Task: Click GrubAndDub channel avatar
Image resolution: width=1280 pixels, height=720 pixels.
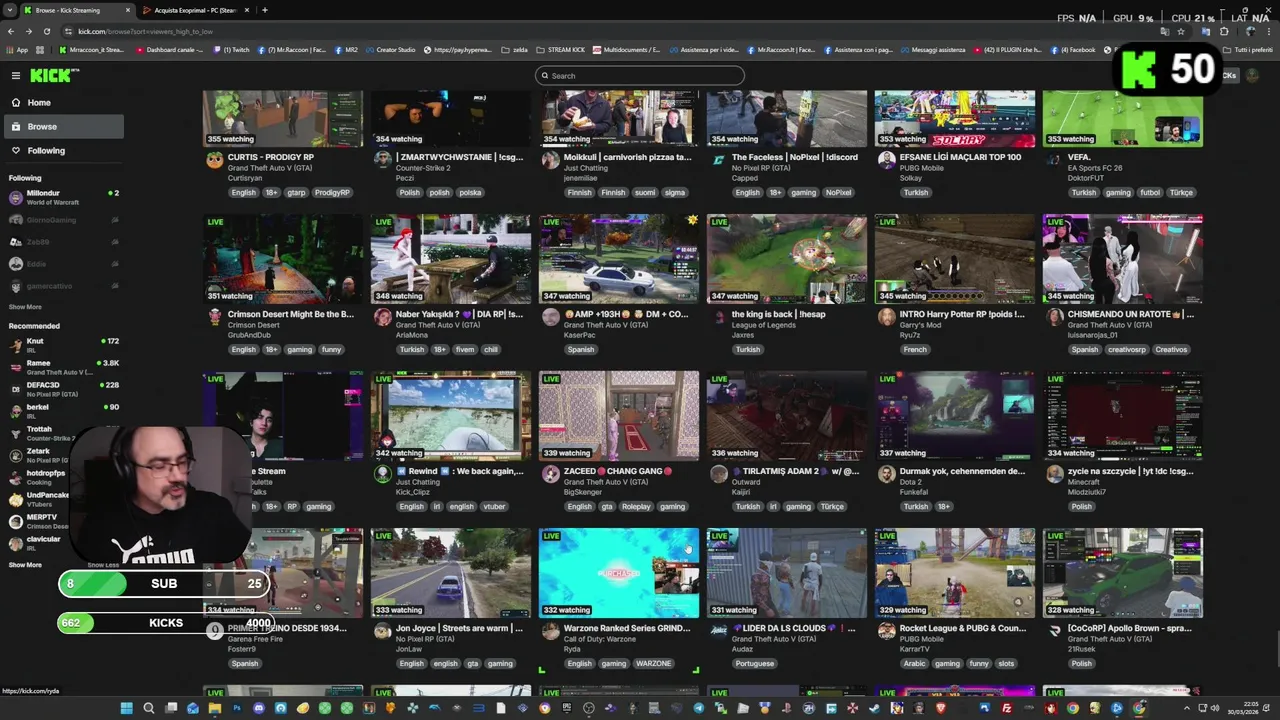Action: click(214, 317)
